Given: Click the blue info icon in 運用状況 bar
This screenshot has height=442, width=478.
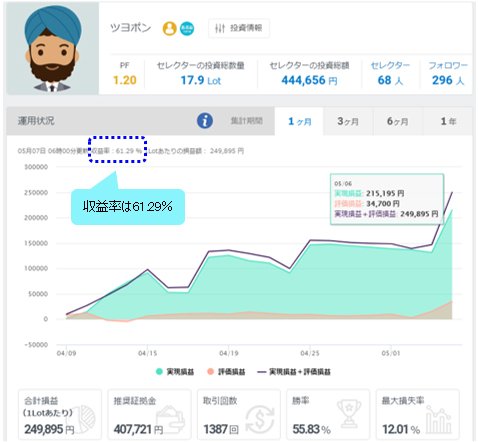Looking at the screenshot, I should tap(205, 121).
